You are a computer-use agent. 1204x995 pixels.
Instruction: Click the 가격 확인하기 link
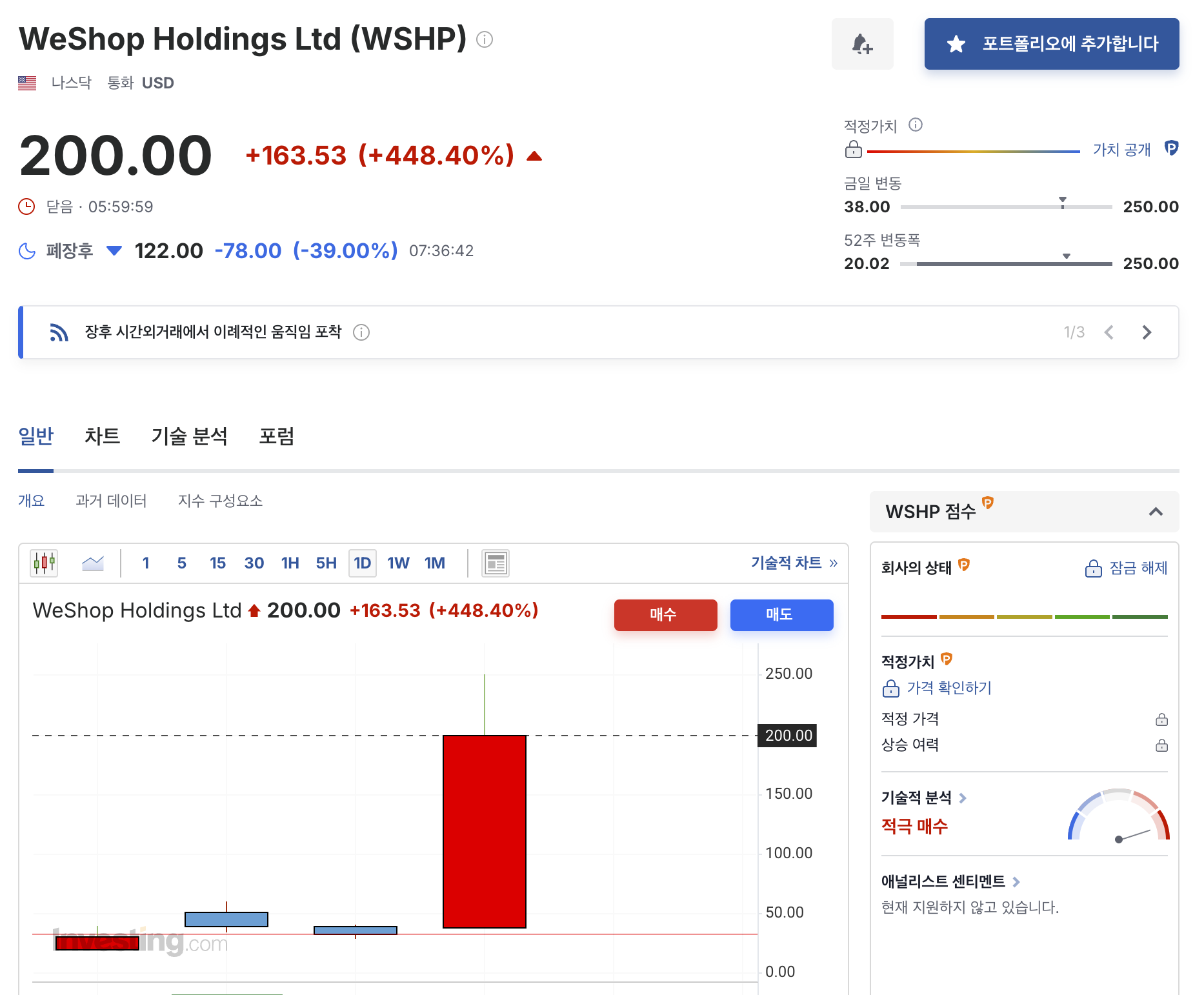948,688
